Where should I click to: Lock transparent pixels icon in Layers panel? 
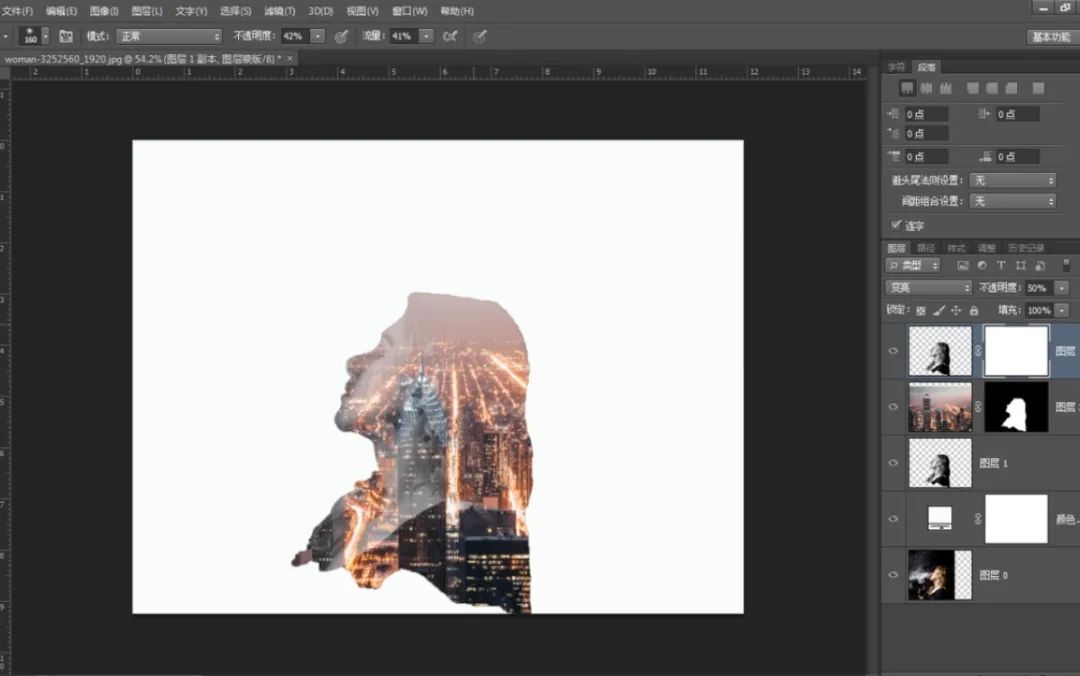pyautogui.click(x=921, y=311)
